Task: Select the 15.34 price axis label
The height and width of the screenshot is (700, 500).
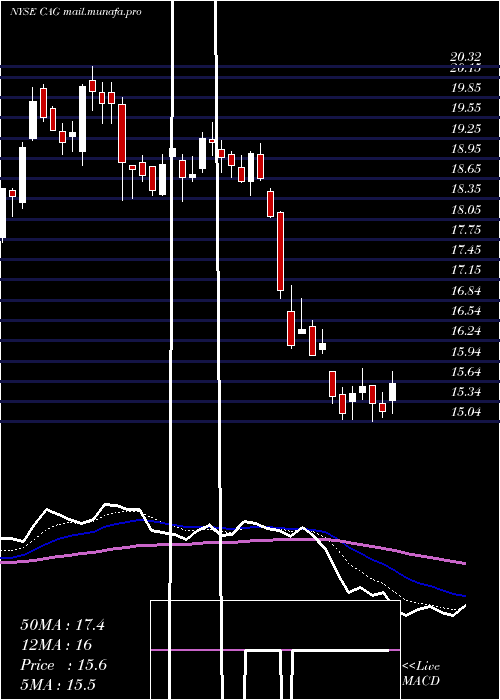Action: (466, 392)
